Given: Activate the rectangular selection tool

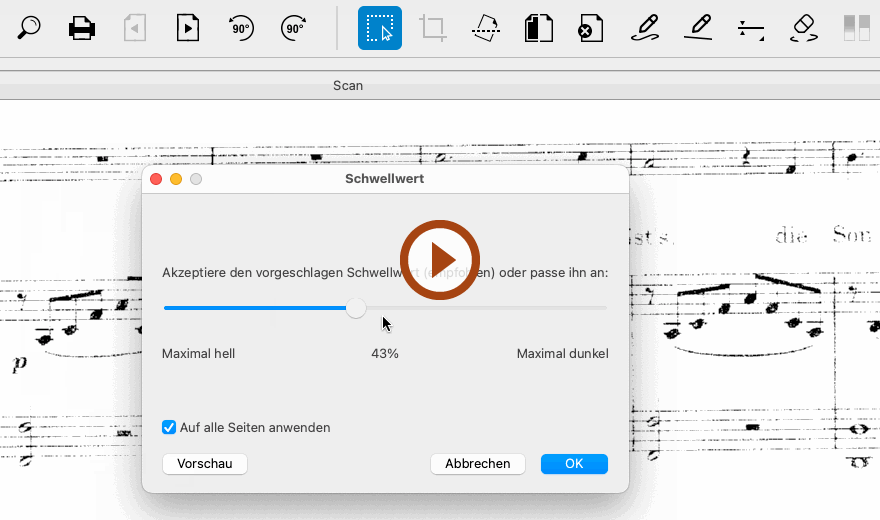Looking at the screenshot, I should click(x=380, y=28).
